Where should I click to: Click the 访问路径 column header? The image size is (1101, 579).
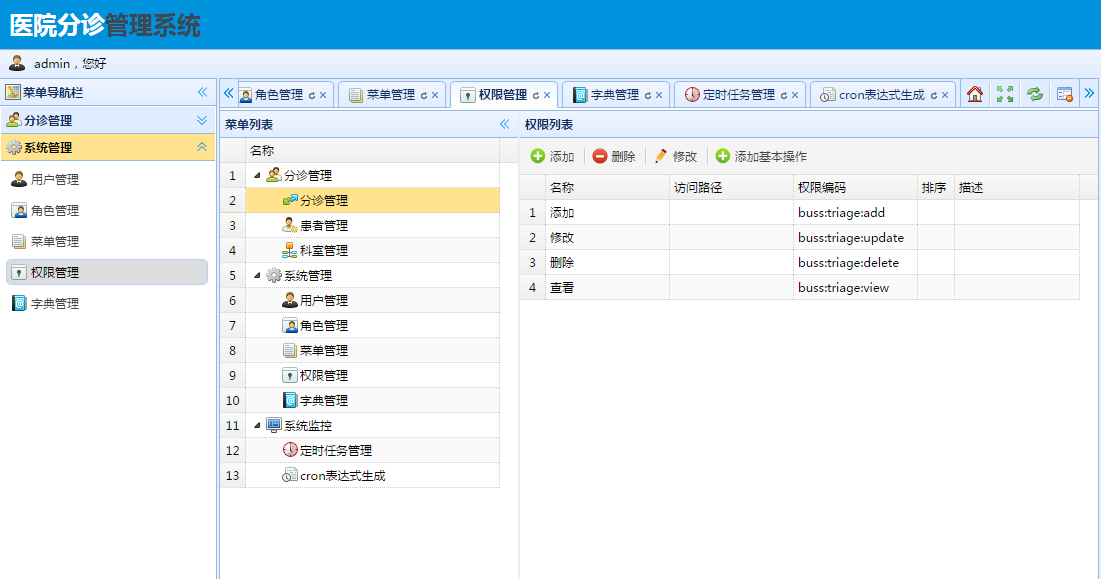(732, 187)
